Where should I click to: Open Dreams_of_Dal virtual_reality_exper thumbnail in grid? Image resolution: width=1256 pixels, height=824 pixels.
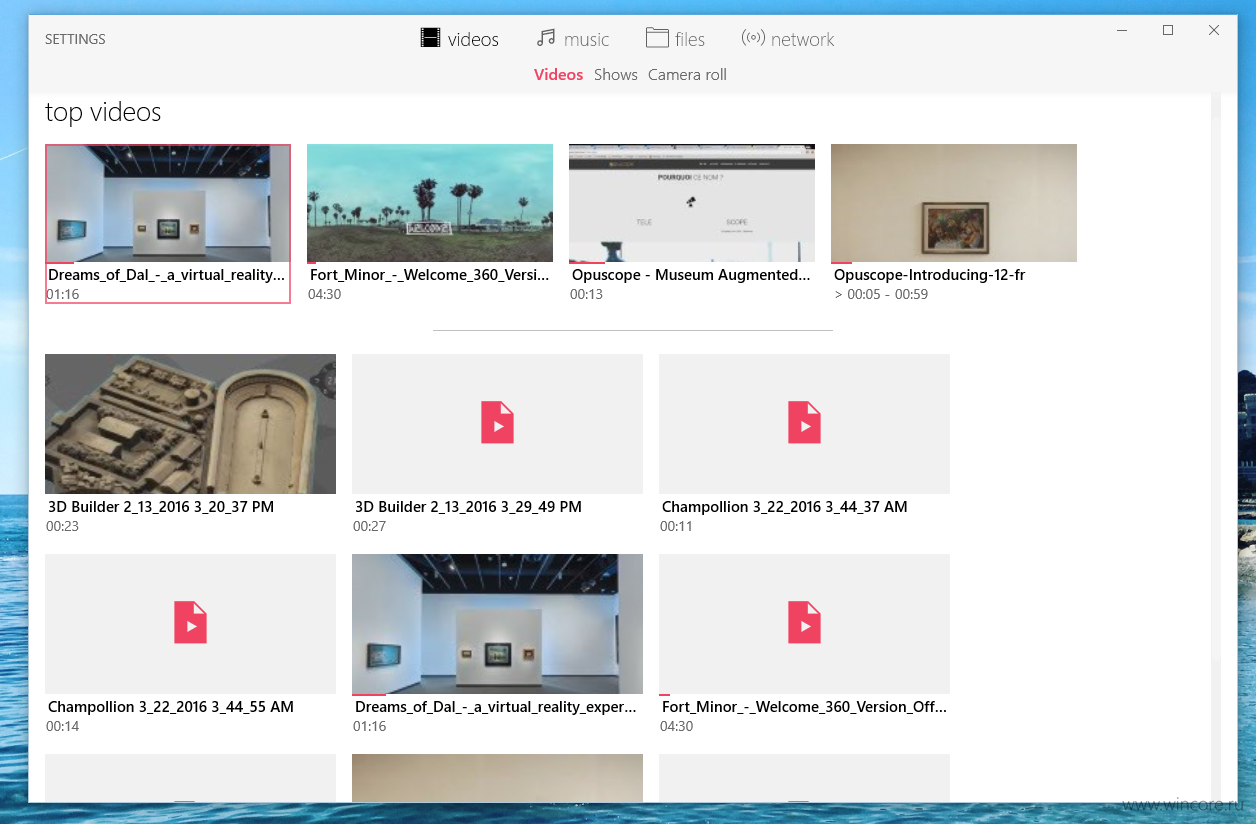(x=497, y=624)
